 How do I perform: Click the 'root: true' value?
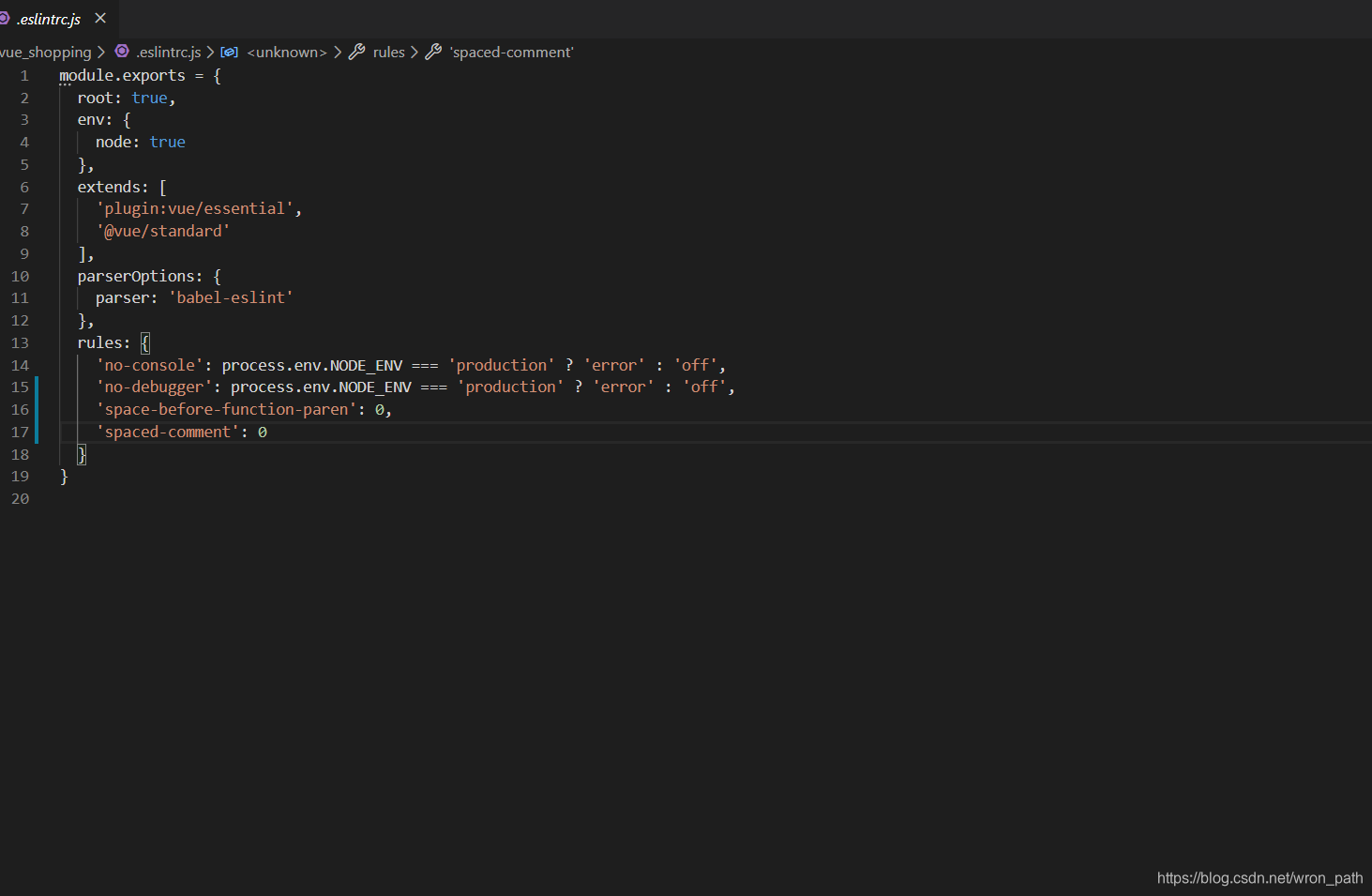[x=149, y=98]
